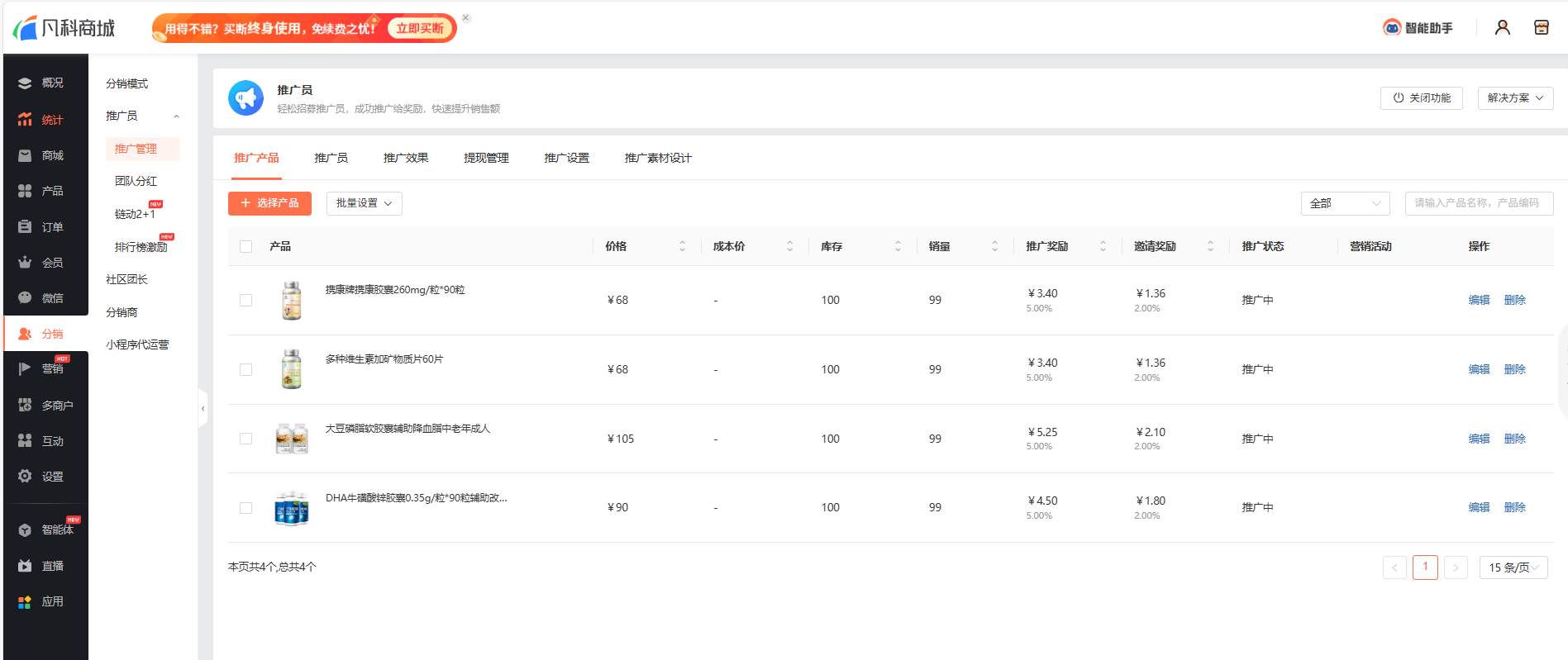Click the user account profile icon
The width and height of the screenshot is (1568, 660).
pyautogui.click(x=1502, y=28)
